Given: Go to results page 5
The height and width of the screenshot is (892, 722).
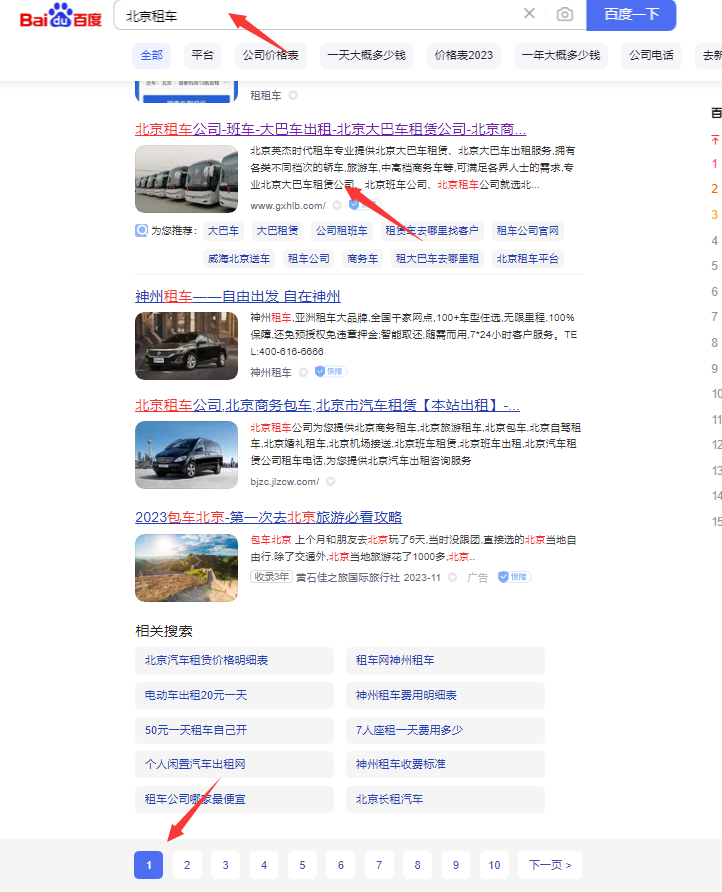Looking at the screenshot, I should tap(302, 865).
